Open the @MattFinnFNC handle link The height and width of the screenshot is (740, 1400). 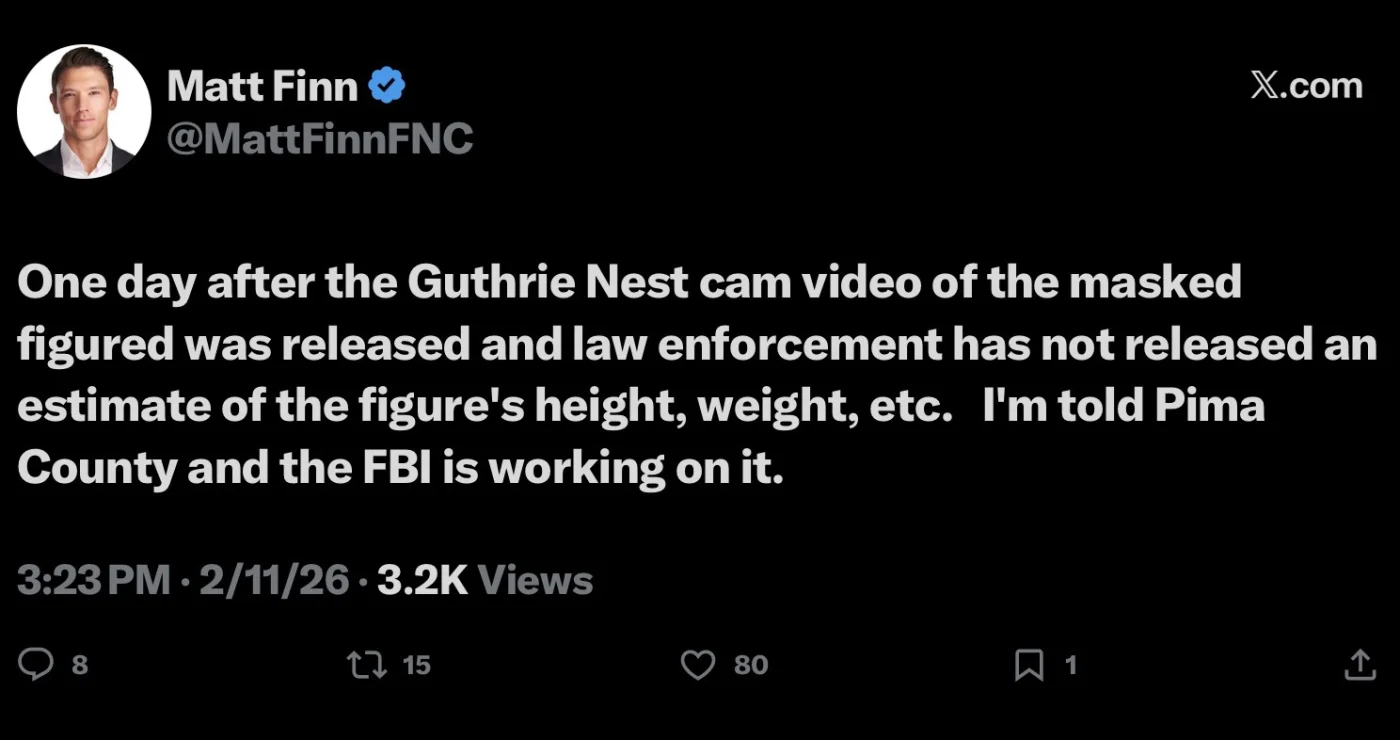click(320, 138)
